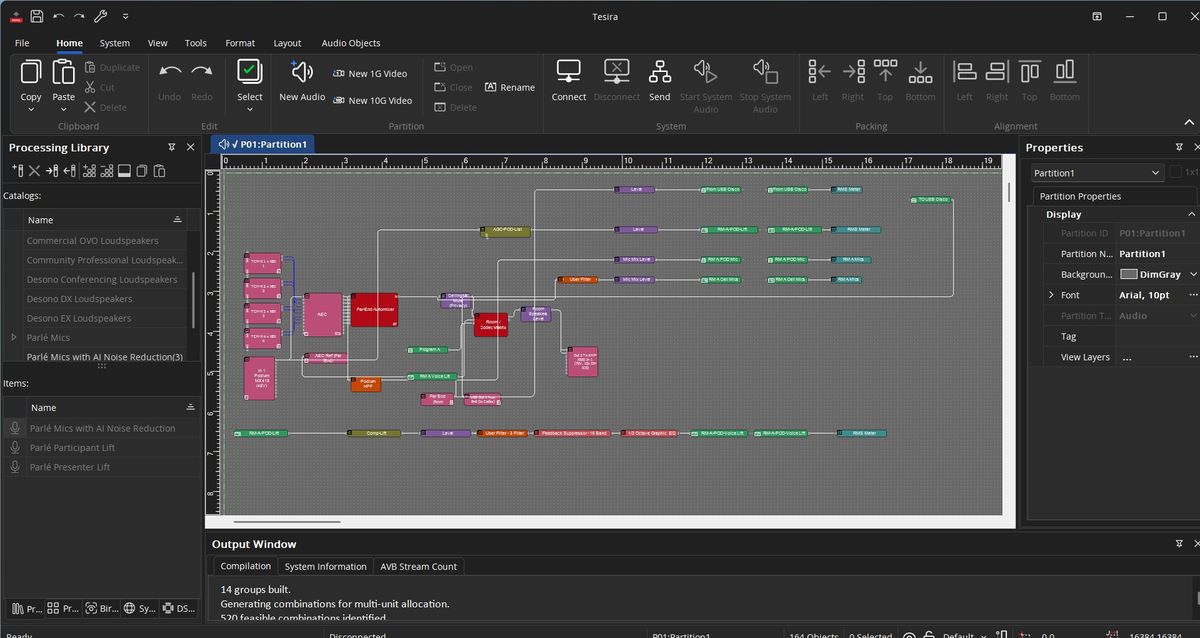Click Pack Top icon in Packing group
The width and height of the screenshot is (1200, 638).
pyautogui.click(x=886, y=72)
